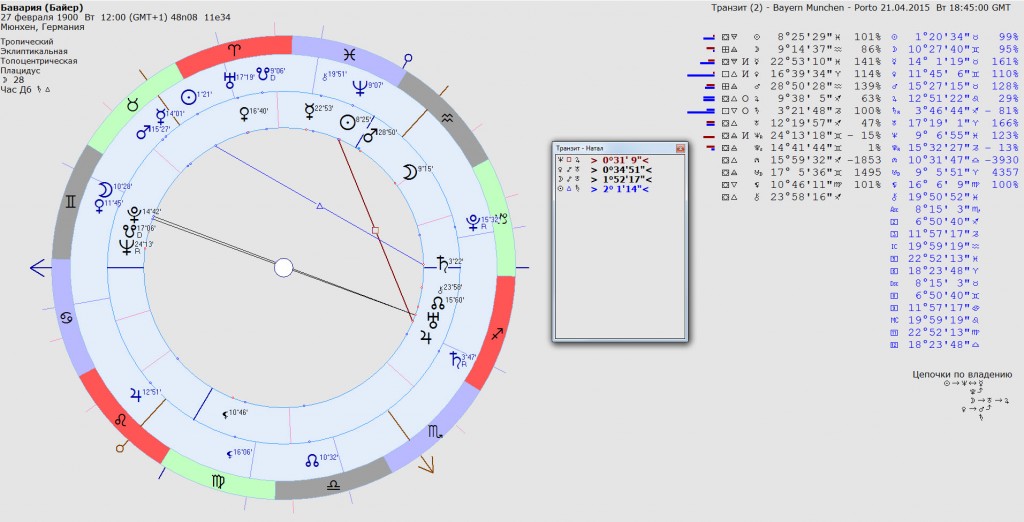1024x522 pixels.
Task: Click the Leo sign on the red segment
Action: click(x=121, y=420)
